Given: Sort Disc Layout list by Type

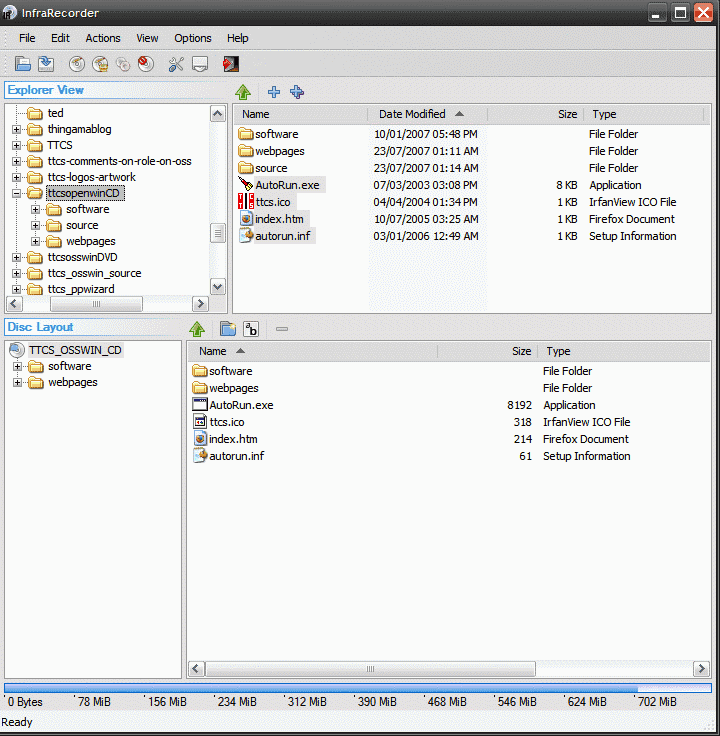Looking at the screenshot, I should tap(623, 351).
